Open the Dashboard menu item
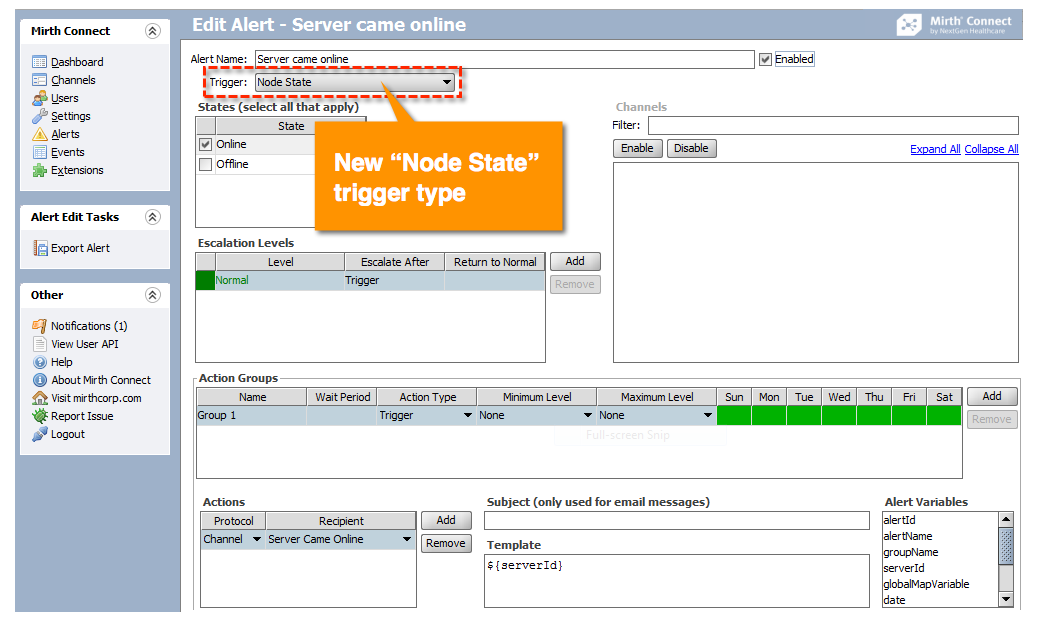The width and height of the screenshot is (1037, 627). coord(77,62)
